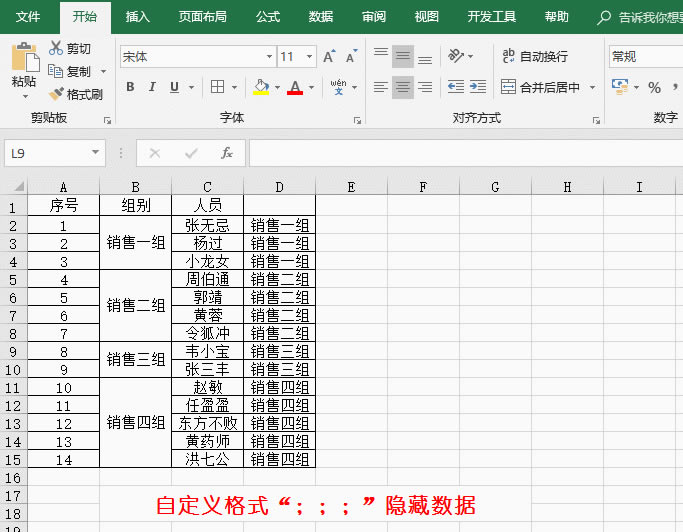Click the borders grid icon
683x532 pixels.
tap(217, 87)
